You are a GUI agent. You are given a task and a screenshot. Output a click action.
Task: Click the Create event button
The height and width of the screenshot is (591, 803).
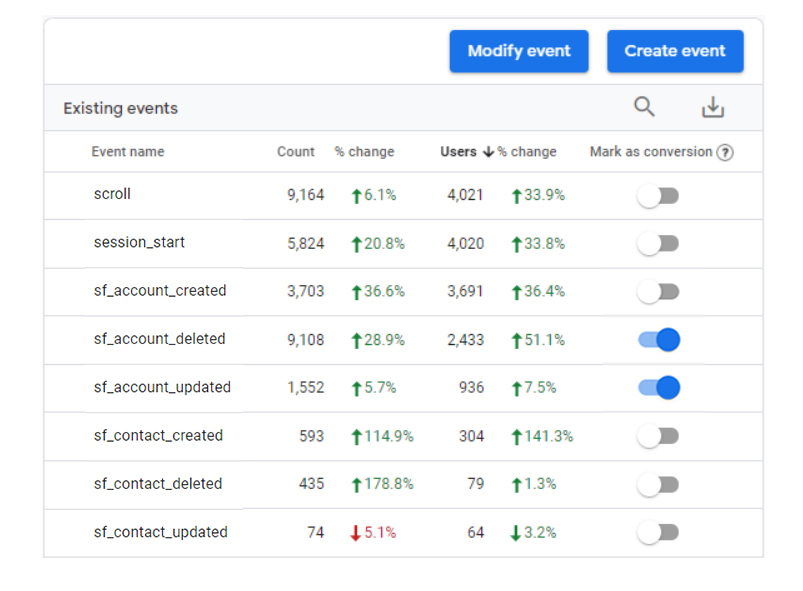tap(675, 51)
